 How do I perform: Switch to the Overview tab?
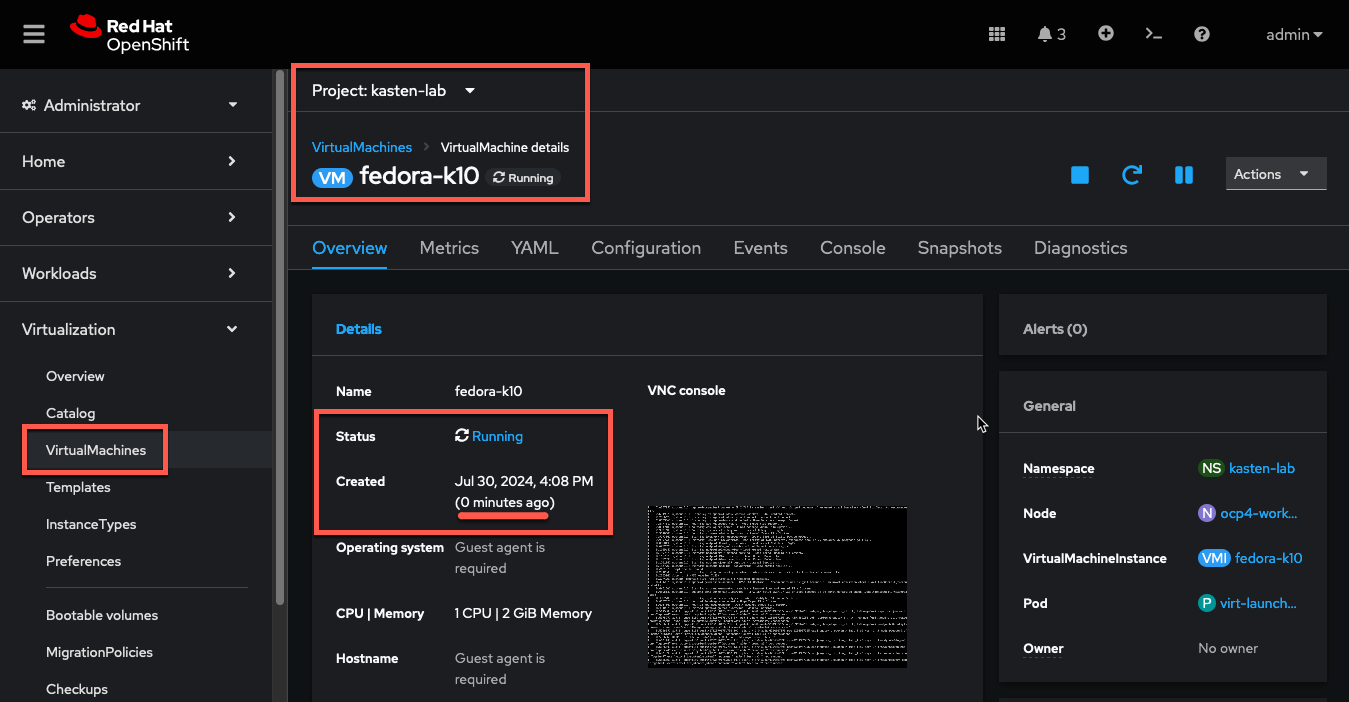coord(350,248)
